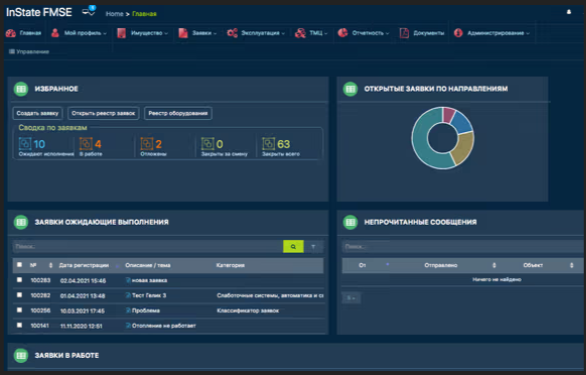Click the green Открытые заявки по направлениям panel icon
The image size is (586, 375).
350,89
